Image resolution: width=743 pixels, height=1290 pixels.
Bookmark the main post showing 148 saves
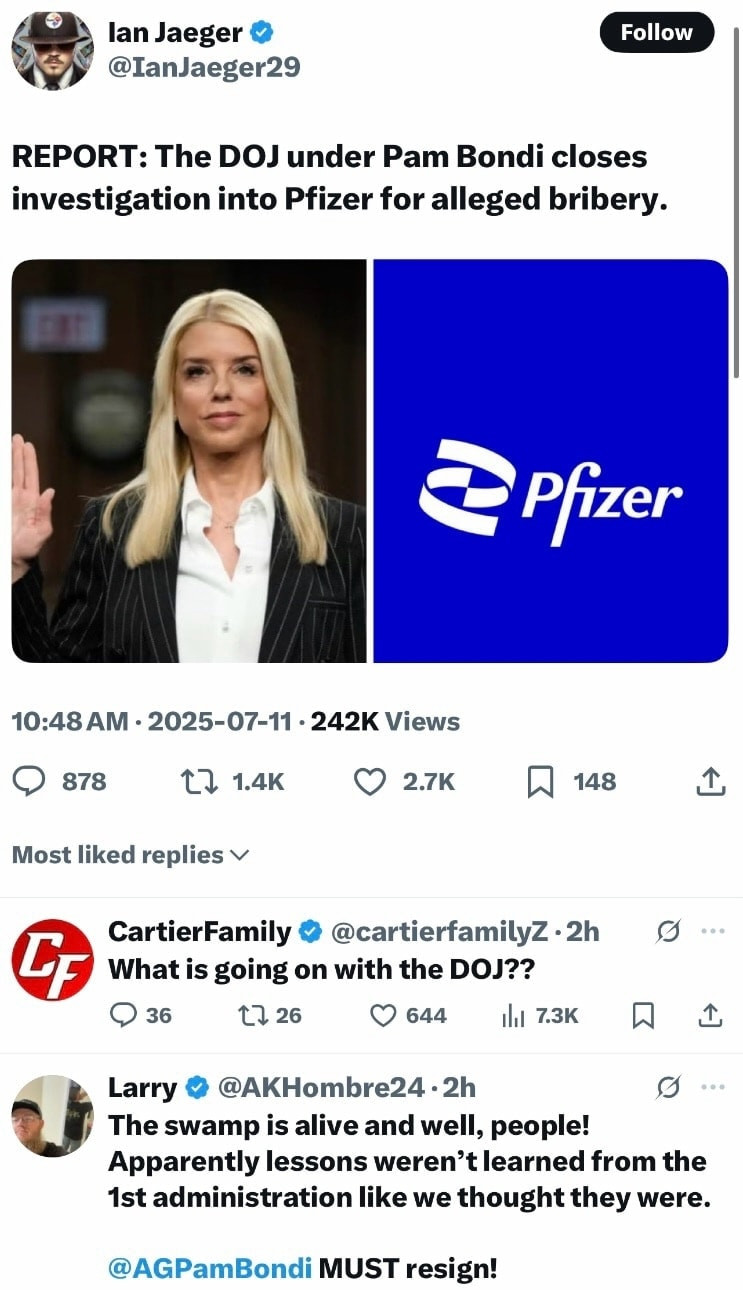540,781
